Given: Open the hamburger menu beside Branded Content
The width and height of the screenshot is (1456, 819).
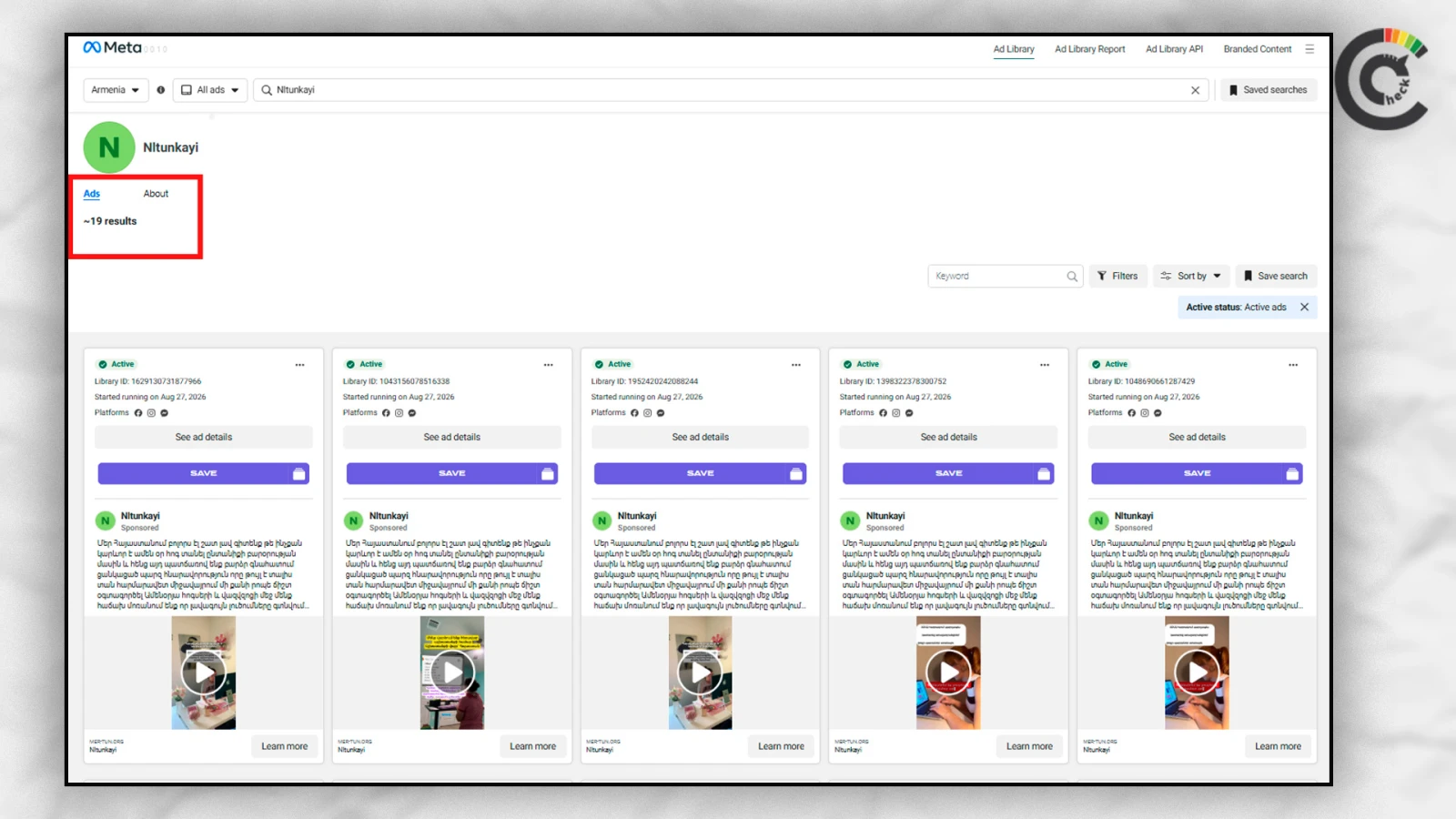Looking at the screenshot, I should click(x=1309, y=49).
